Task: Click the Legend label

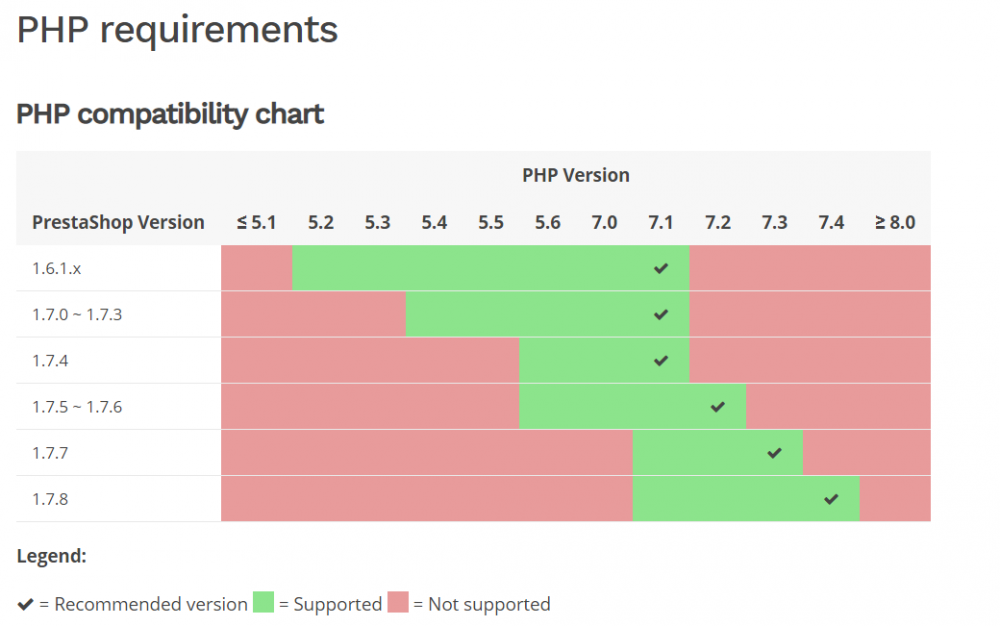Action: click(52, 556)
